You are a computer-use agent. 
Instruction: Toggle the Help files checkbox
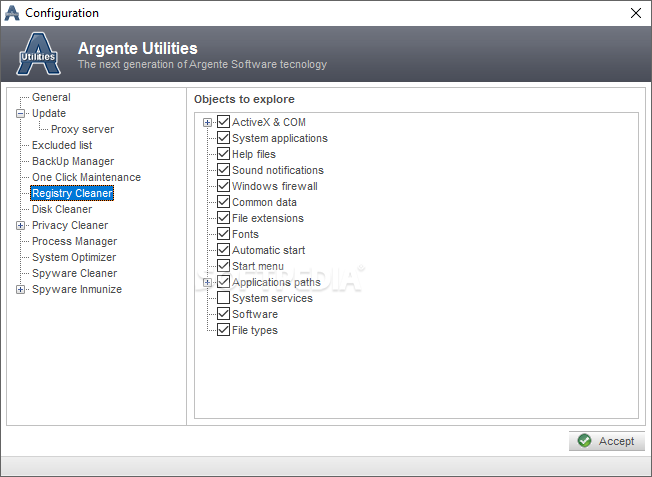pos(223,154)
